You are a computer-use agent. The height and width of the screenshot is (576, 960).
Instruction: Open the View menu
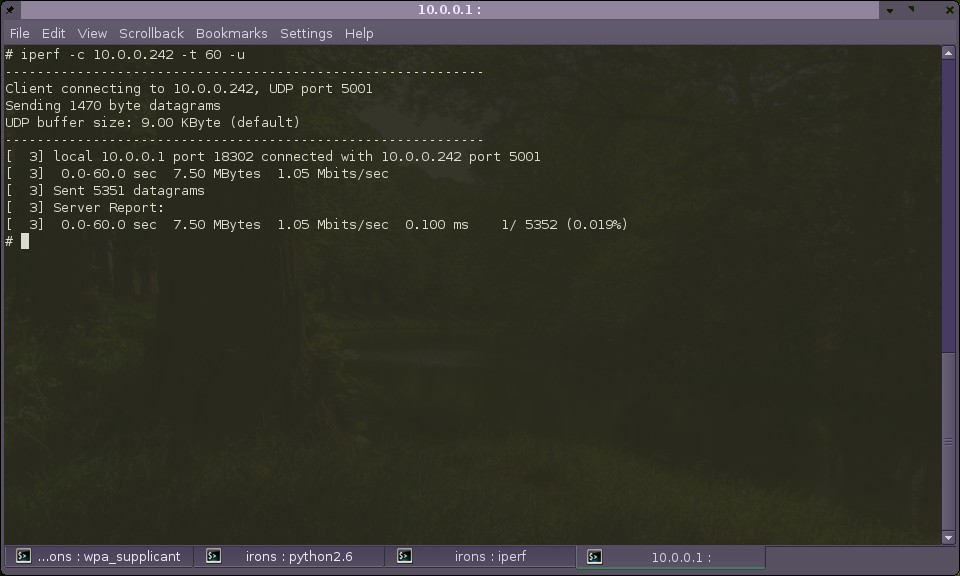point(92,34)
